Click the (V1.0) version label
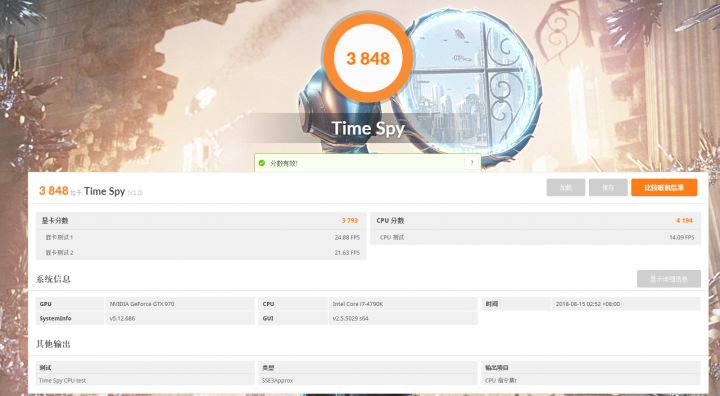Image resolution: width=720 pixels, height=396 pixels. 135,192
